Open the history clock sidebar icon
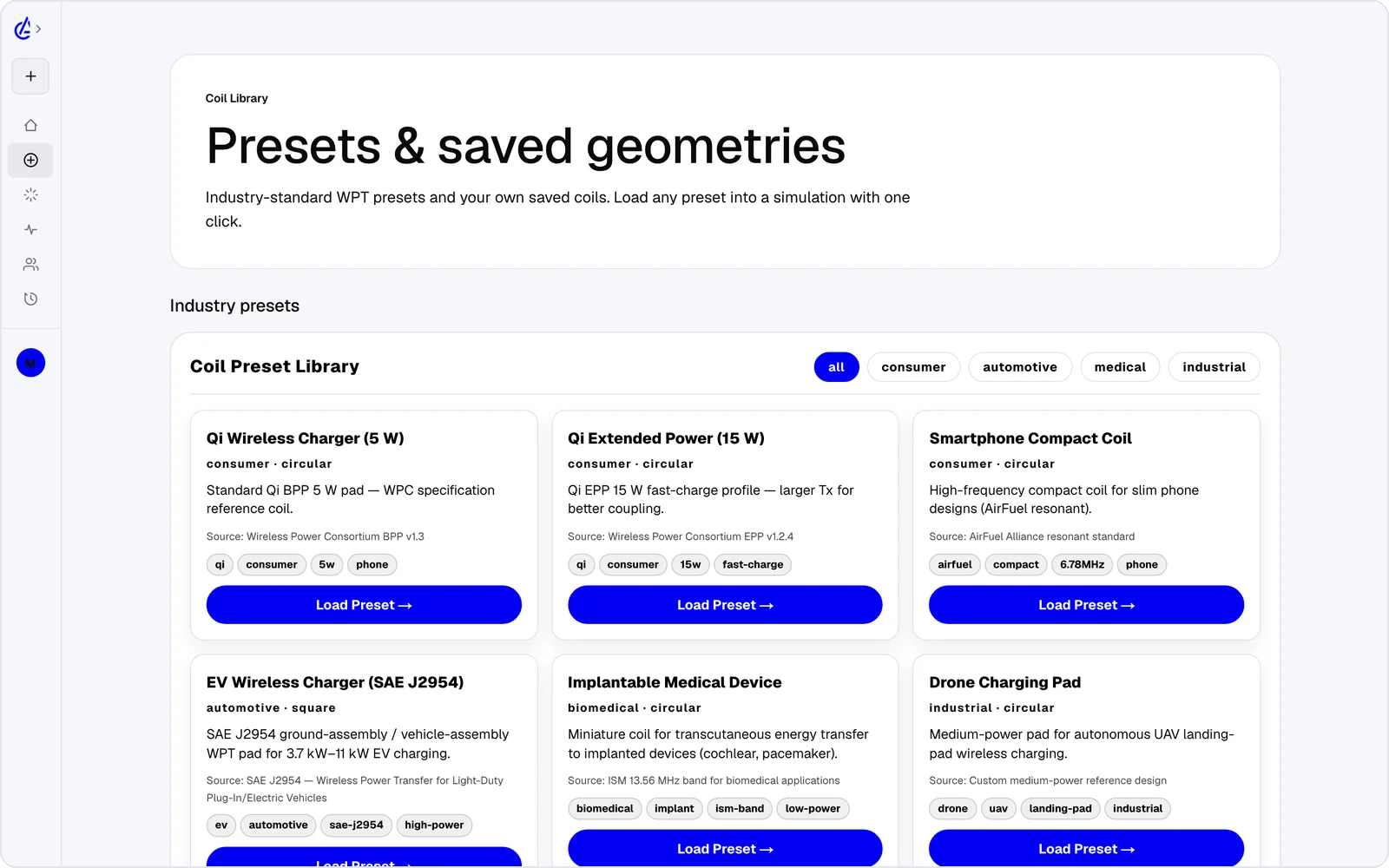The height and width of the screenshot is (868, 1389). tap(30, 299)
